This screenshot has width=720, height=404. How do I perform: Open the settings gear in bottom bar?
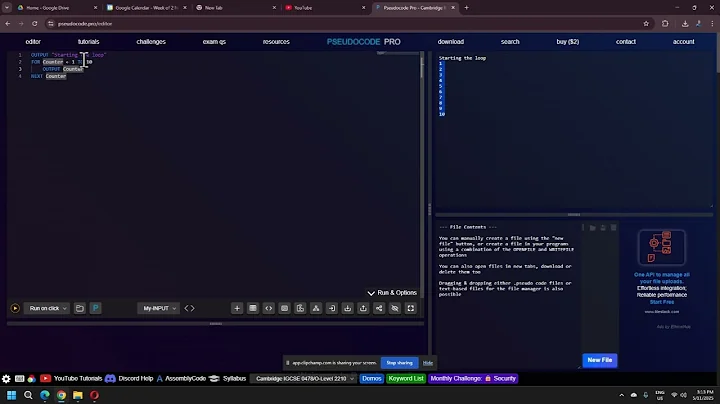6,379
